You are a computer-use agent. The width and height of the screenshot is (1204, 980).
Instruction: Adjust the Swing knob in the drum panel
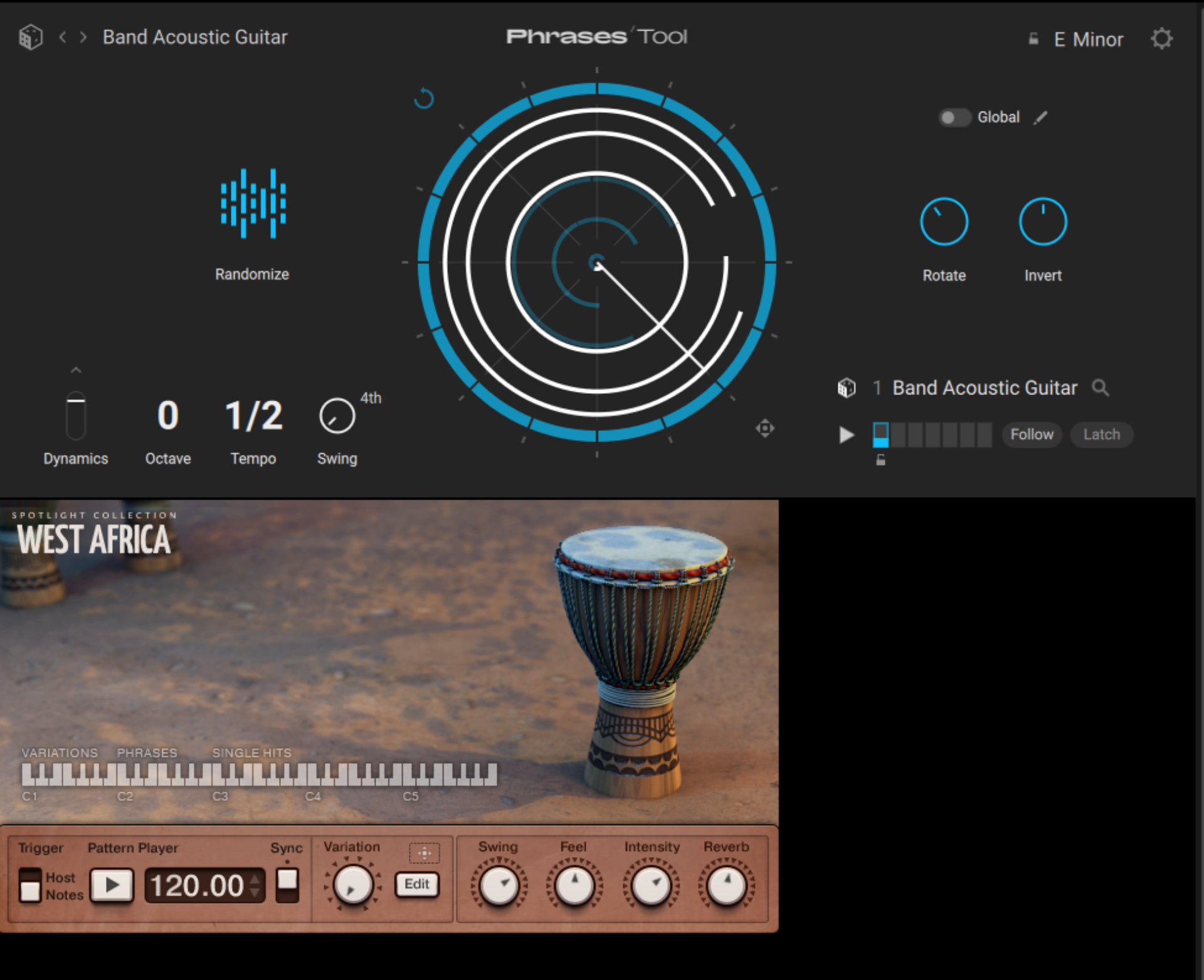498,885
